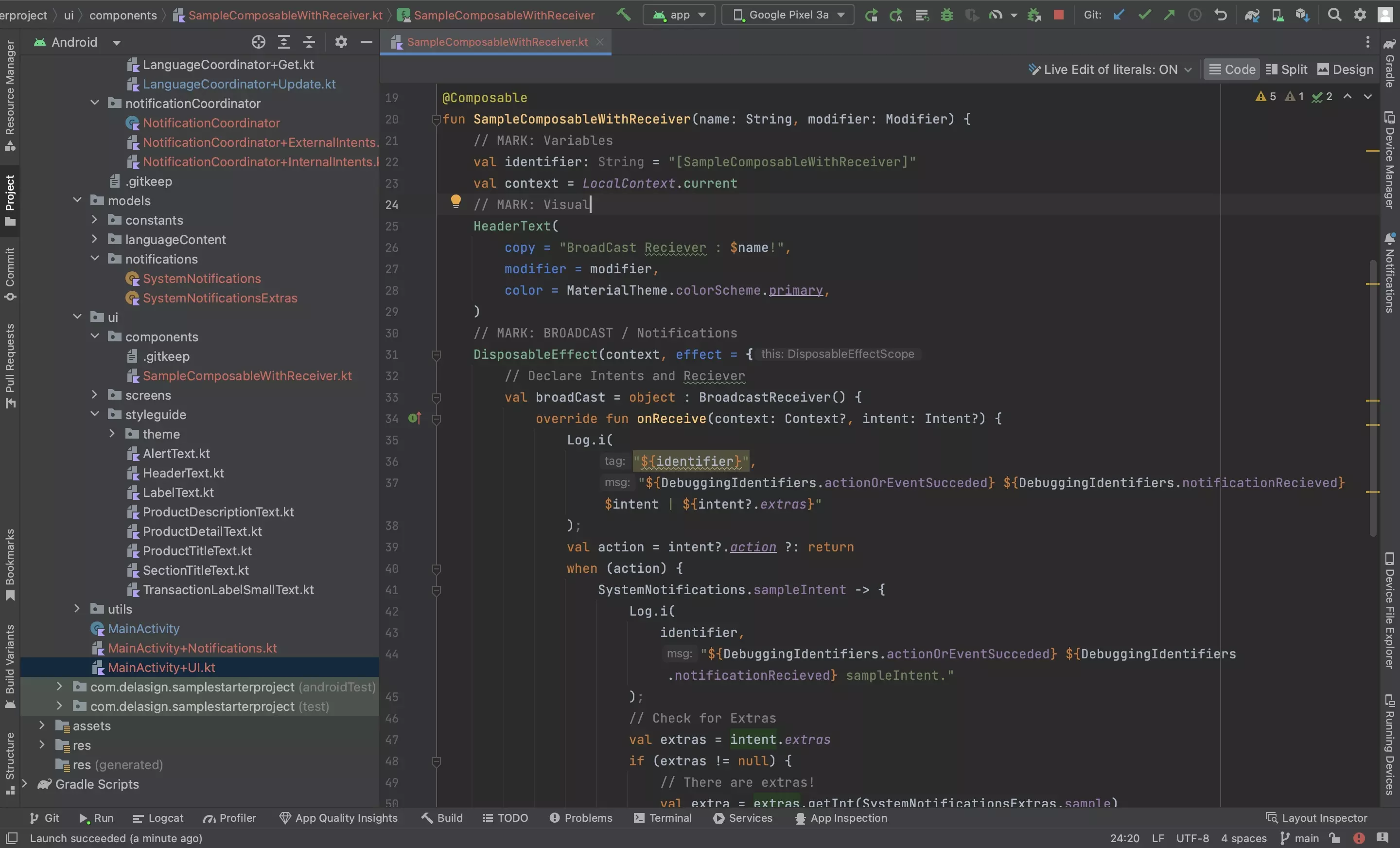Screen dimensions: 1400x848
Task: Click the SampleComposableWithReceiver.kt tab
Action: point(497,43)
